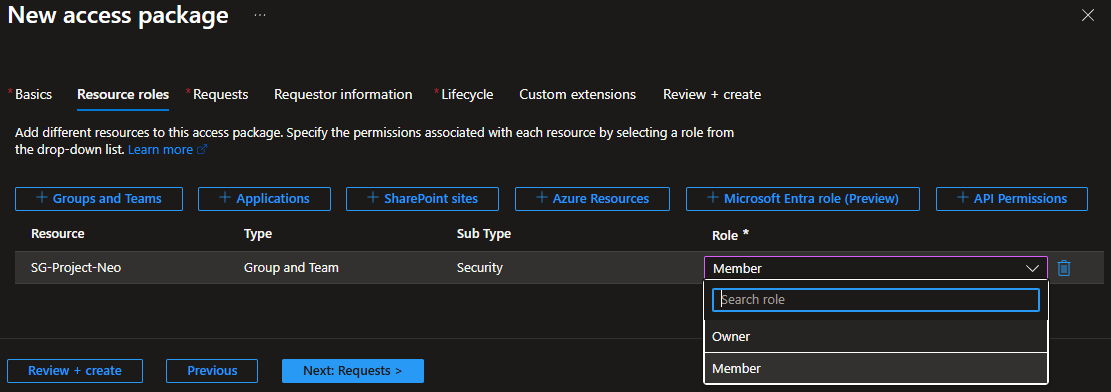Open the Custom extensions tab
Image resolution: width=1111 pixels, height=392 pixels.
577,94
